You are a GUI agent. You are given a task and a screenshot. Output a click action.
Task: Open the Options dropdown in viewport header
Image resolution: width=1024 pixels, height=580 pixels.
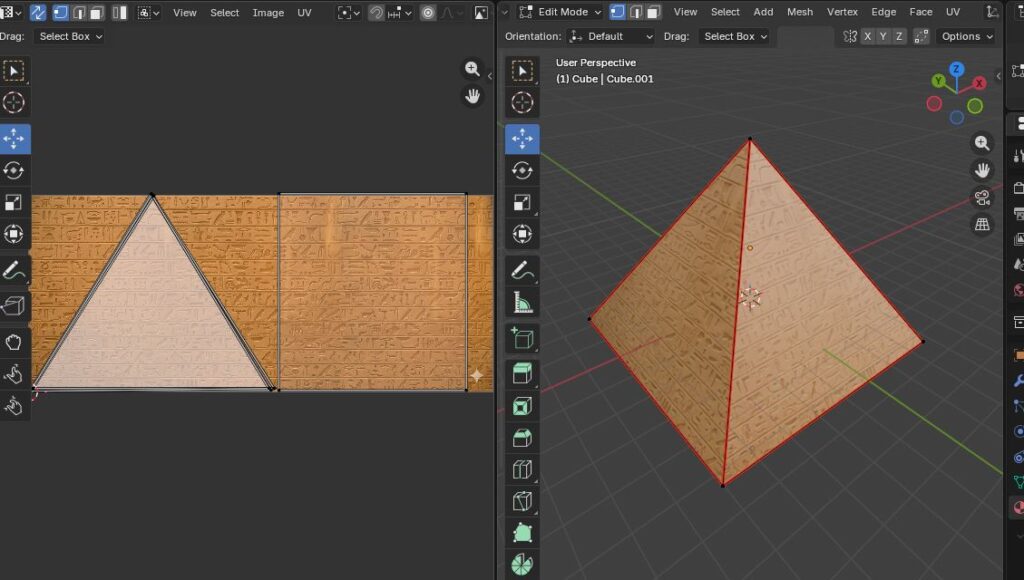967,36
